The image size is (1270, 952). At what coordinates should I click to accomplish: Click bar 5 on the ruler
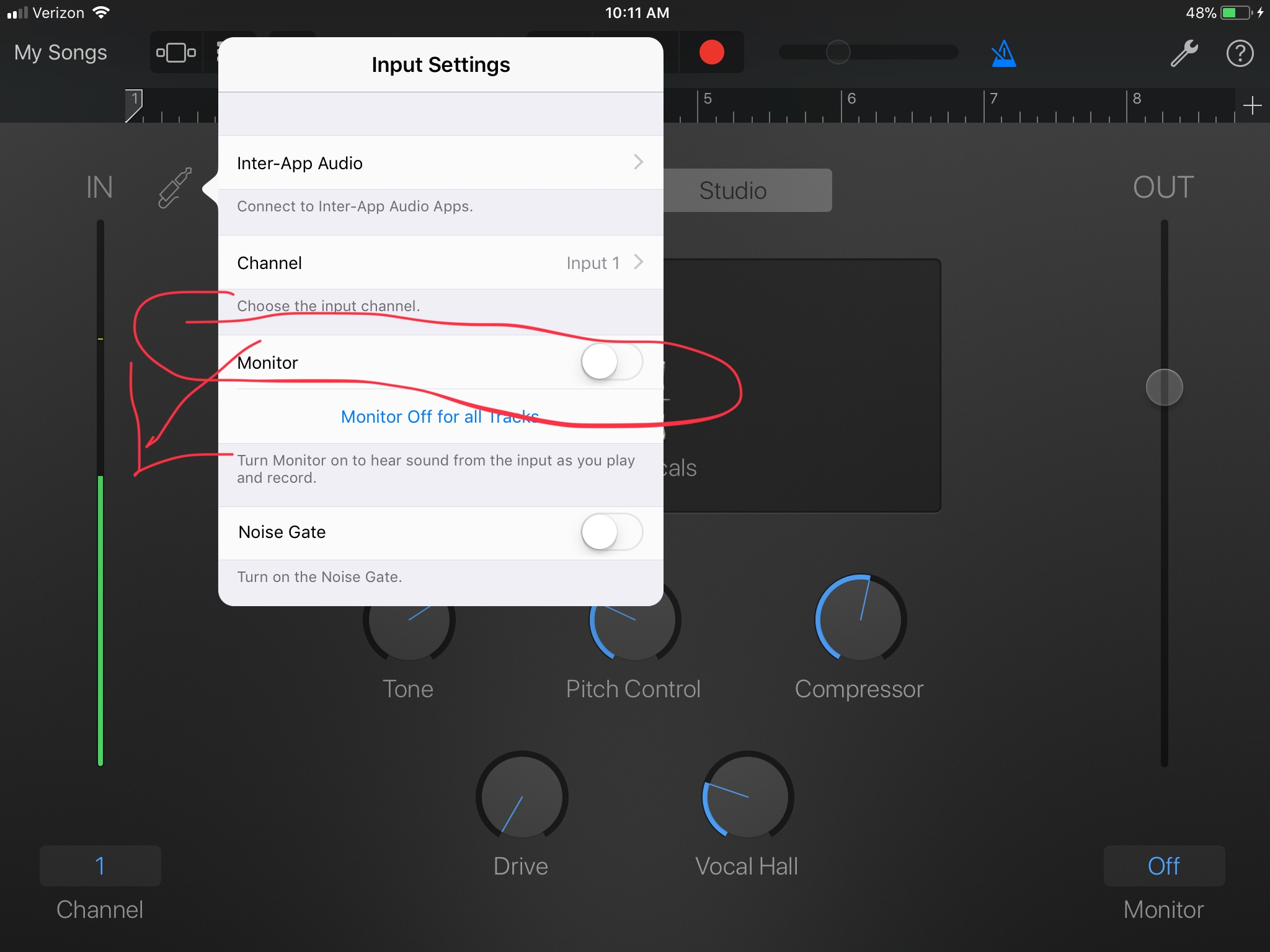pyautogui.click(x=707, y=99)
